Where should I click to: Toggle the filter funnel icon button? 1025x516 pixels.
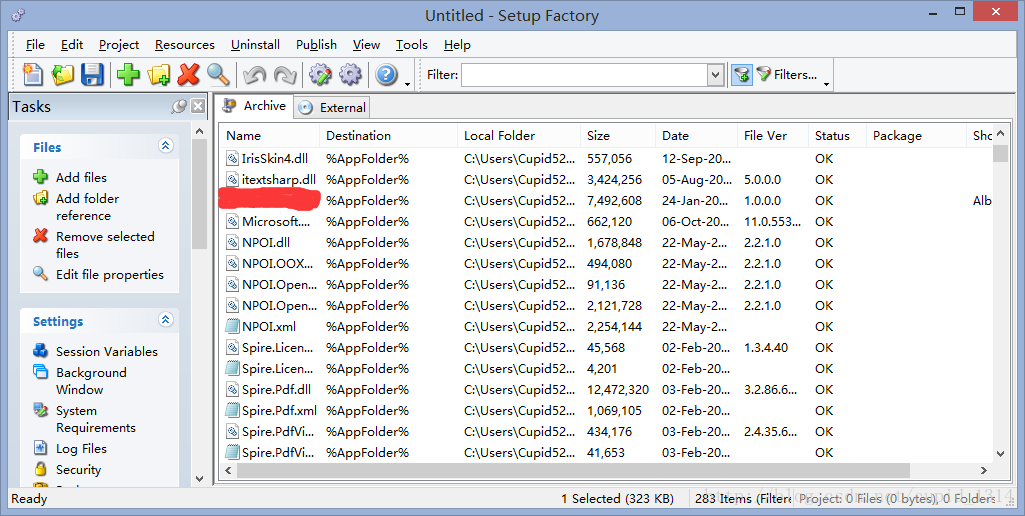[x=742, y=75]
